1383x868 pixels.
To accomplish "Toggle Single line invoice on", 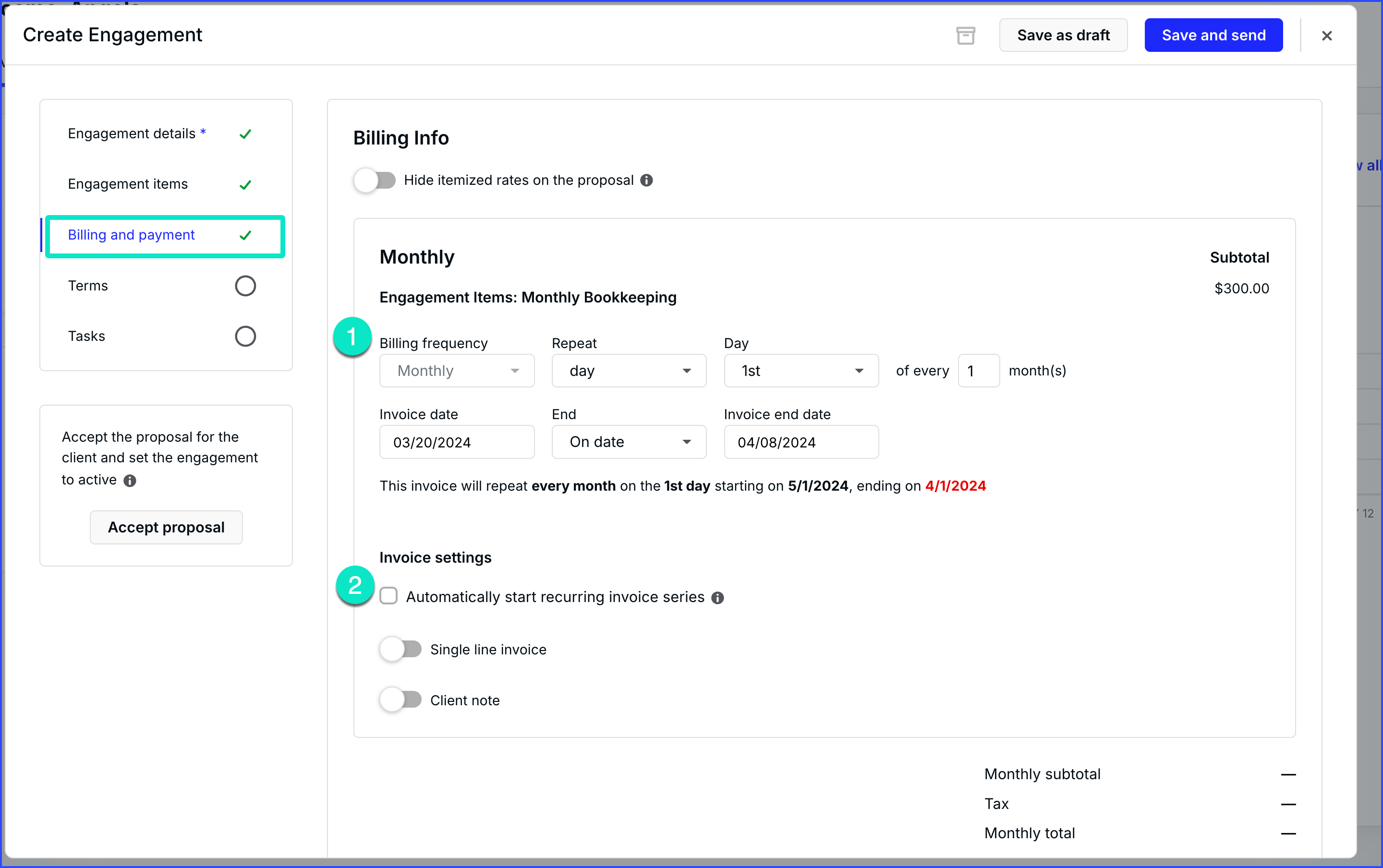I will [400, 649].
